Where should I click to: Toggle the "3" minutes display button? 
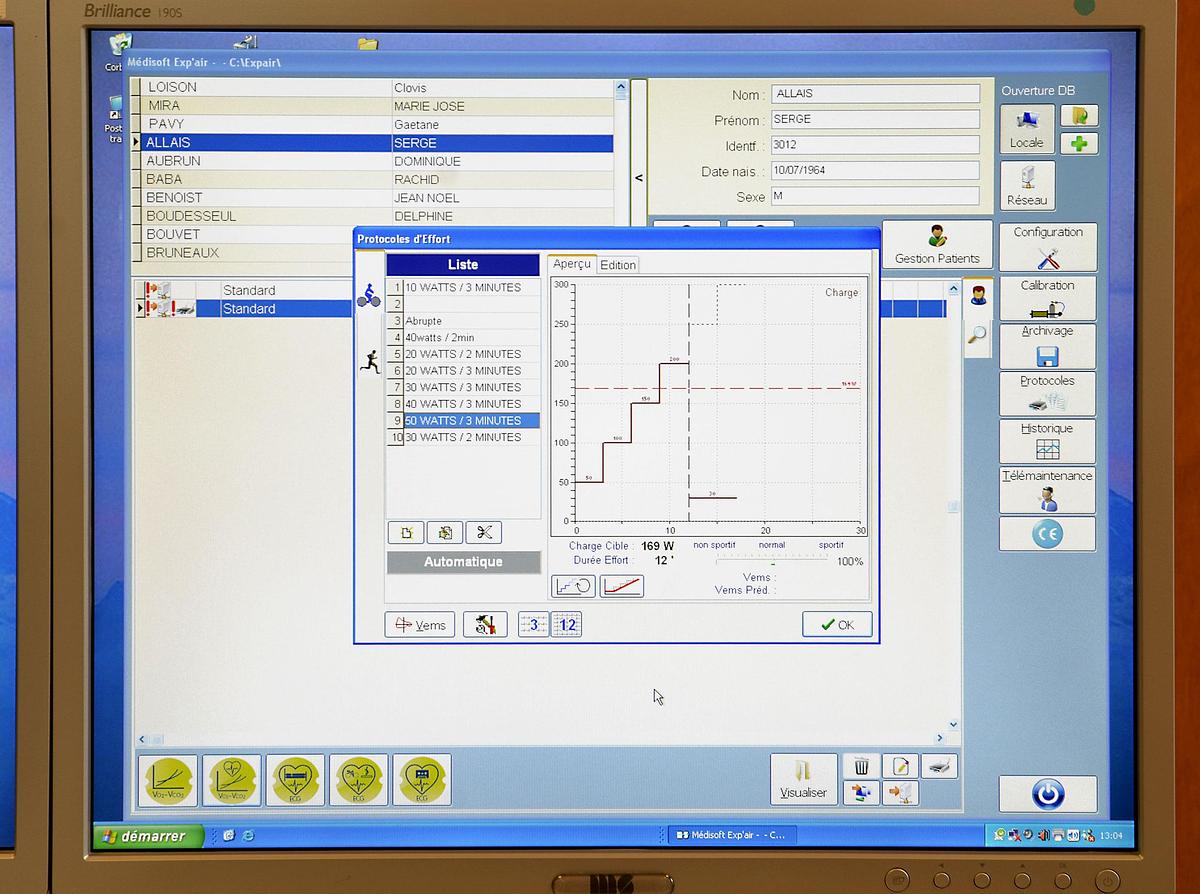click(533, 624)
